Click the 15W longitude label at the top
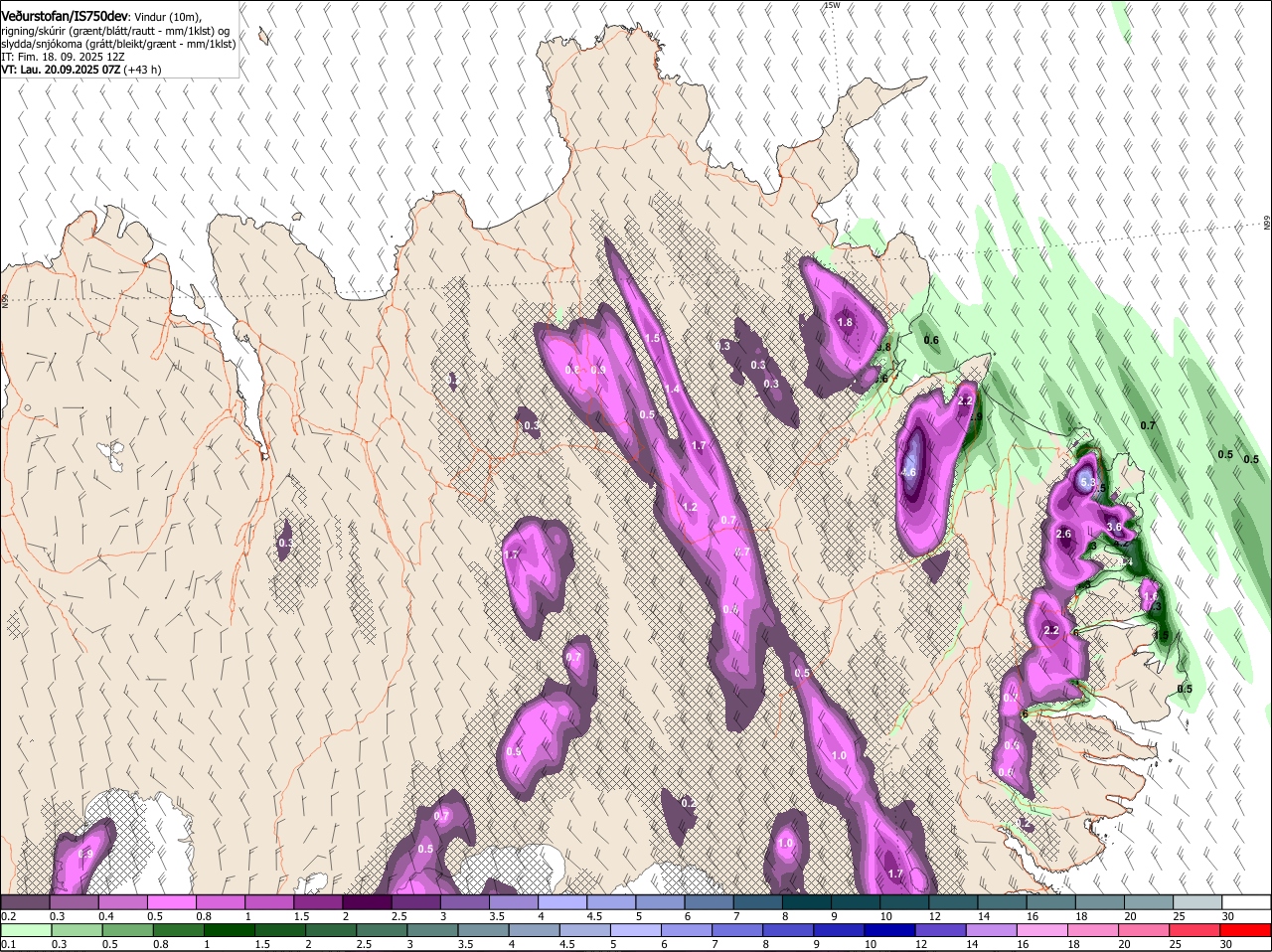 click(x=832, y=5)
